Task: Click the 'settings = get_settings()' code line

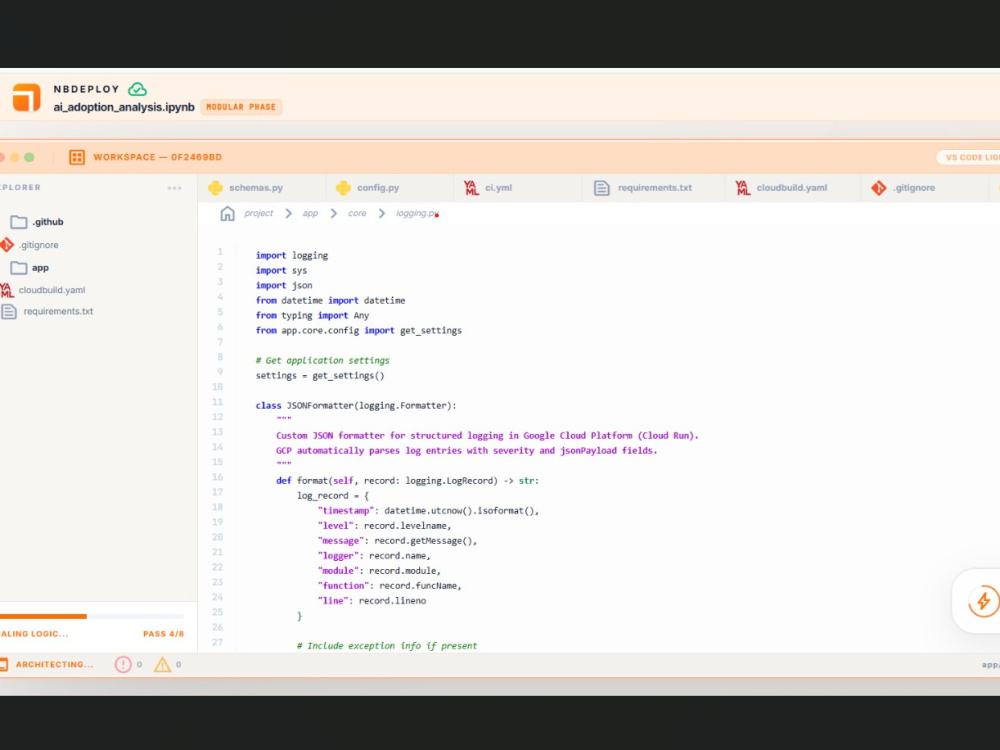Action: click(320, 376)
